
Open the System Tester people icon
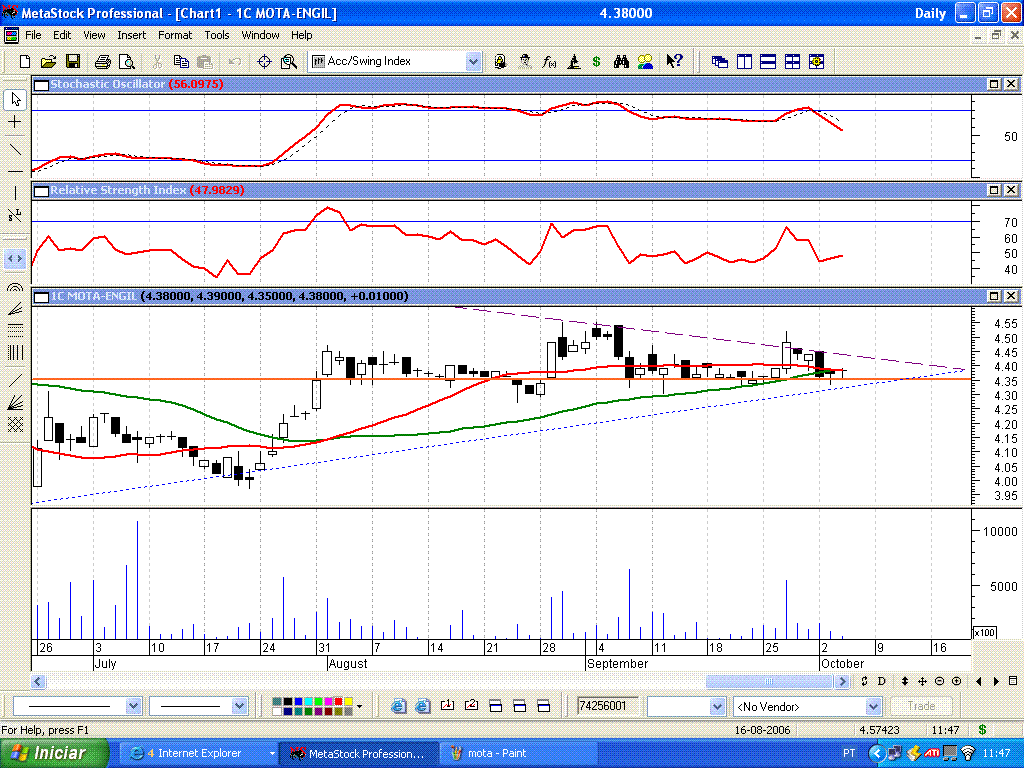pyautogui.click(x=645, y=61)
